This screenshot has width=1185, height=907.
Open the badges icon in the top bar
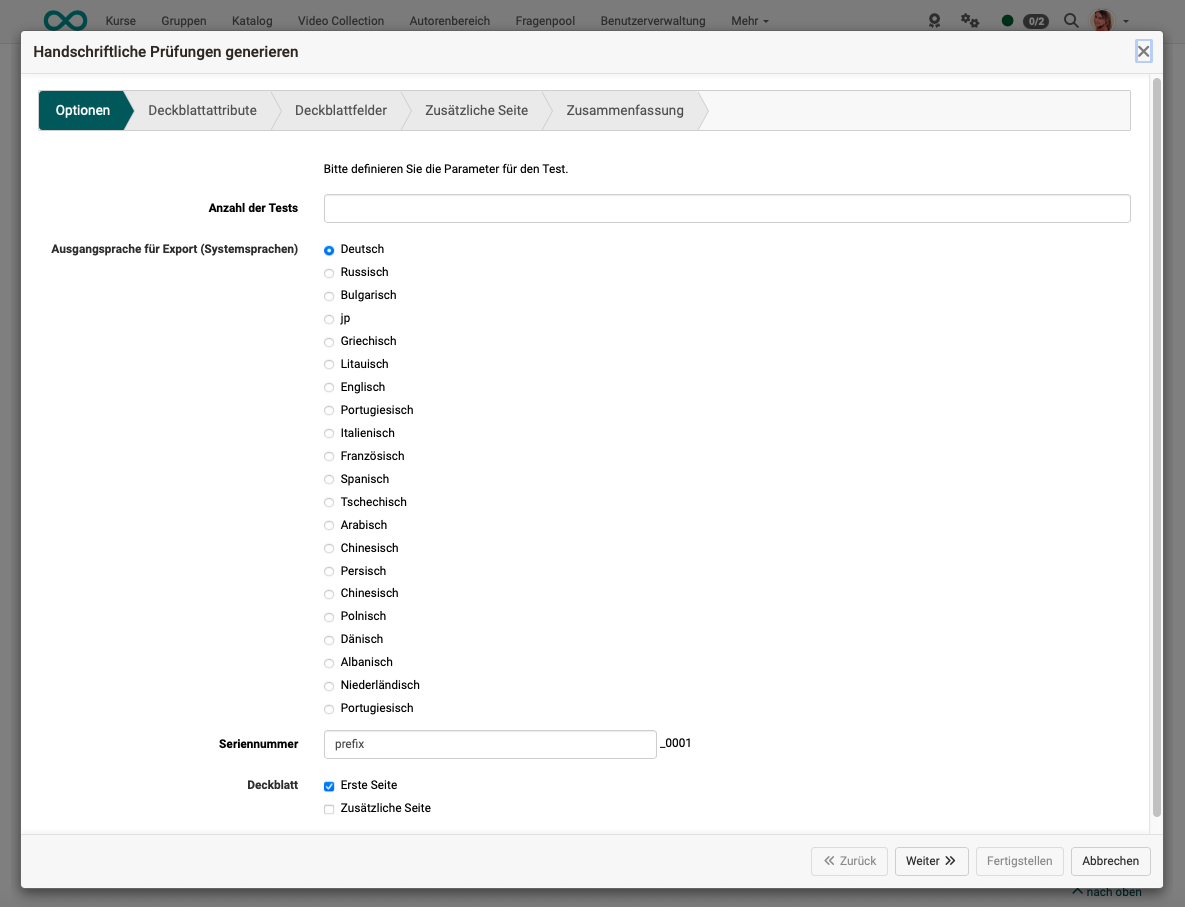tap(934, 19)
